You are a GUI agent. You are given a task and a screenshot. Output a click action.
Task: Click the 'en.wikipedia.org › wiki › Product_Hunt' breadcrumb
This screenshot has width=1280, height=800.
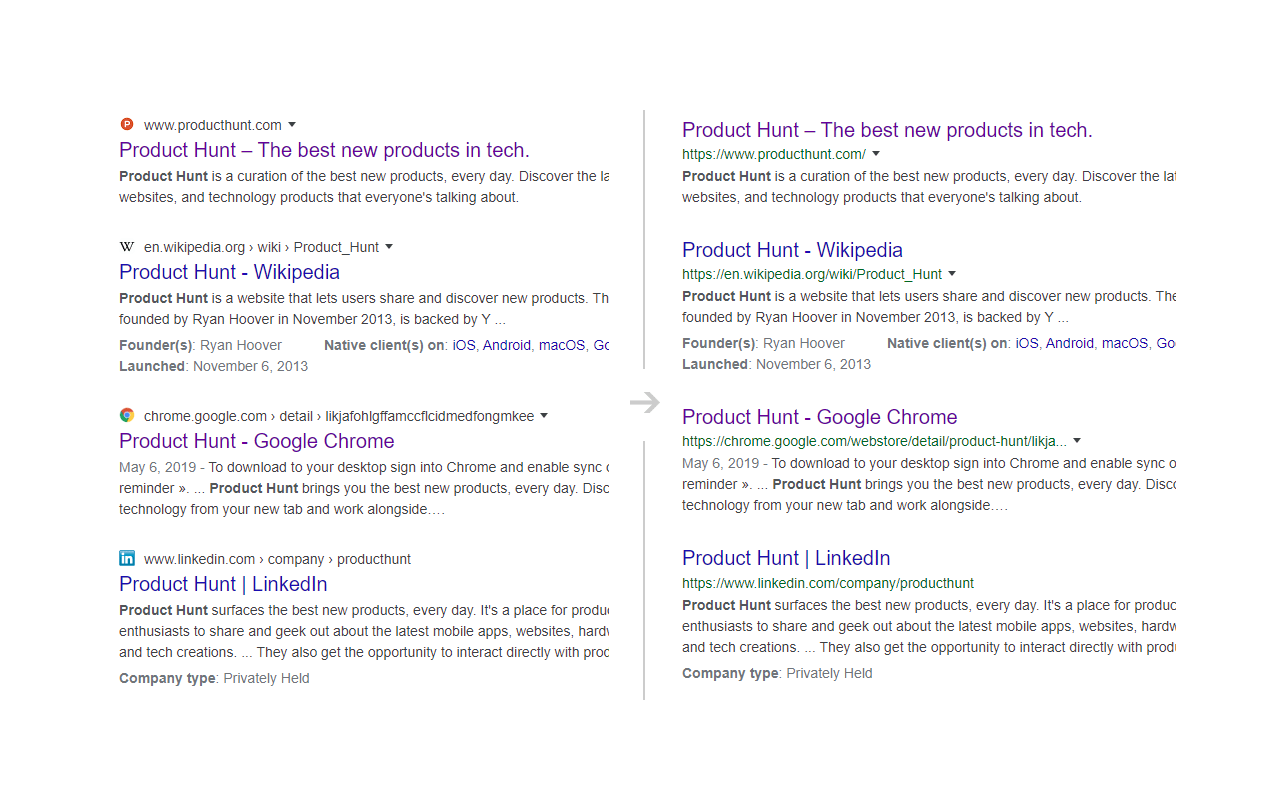point(261,247)
